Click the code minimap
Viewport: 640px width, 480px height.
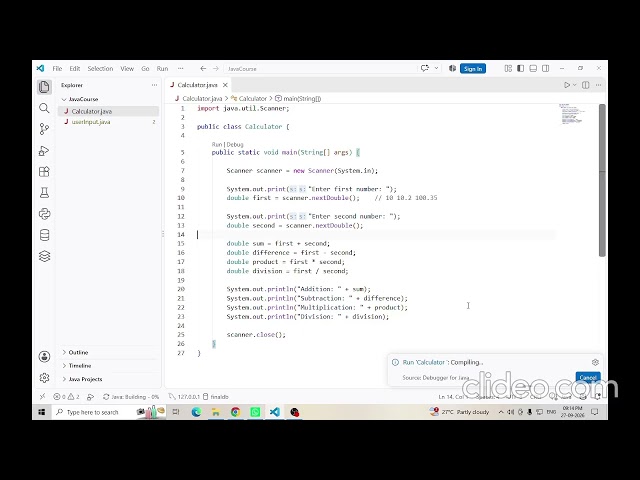573,114
